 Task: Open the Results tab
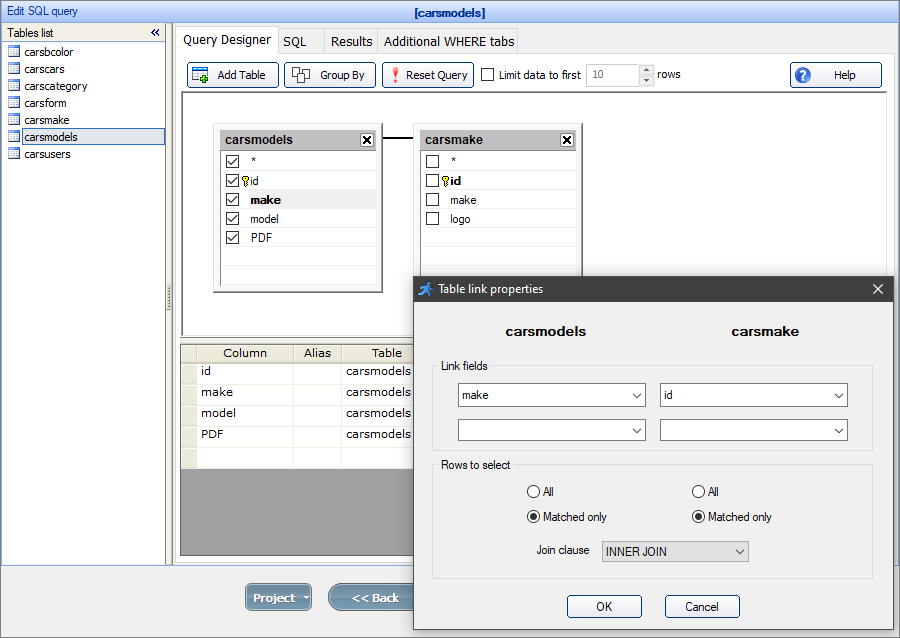click(351, 41)
